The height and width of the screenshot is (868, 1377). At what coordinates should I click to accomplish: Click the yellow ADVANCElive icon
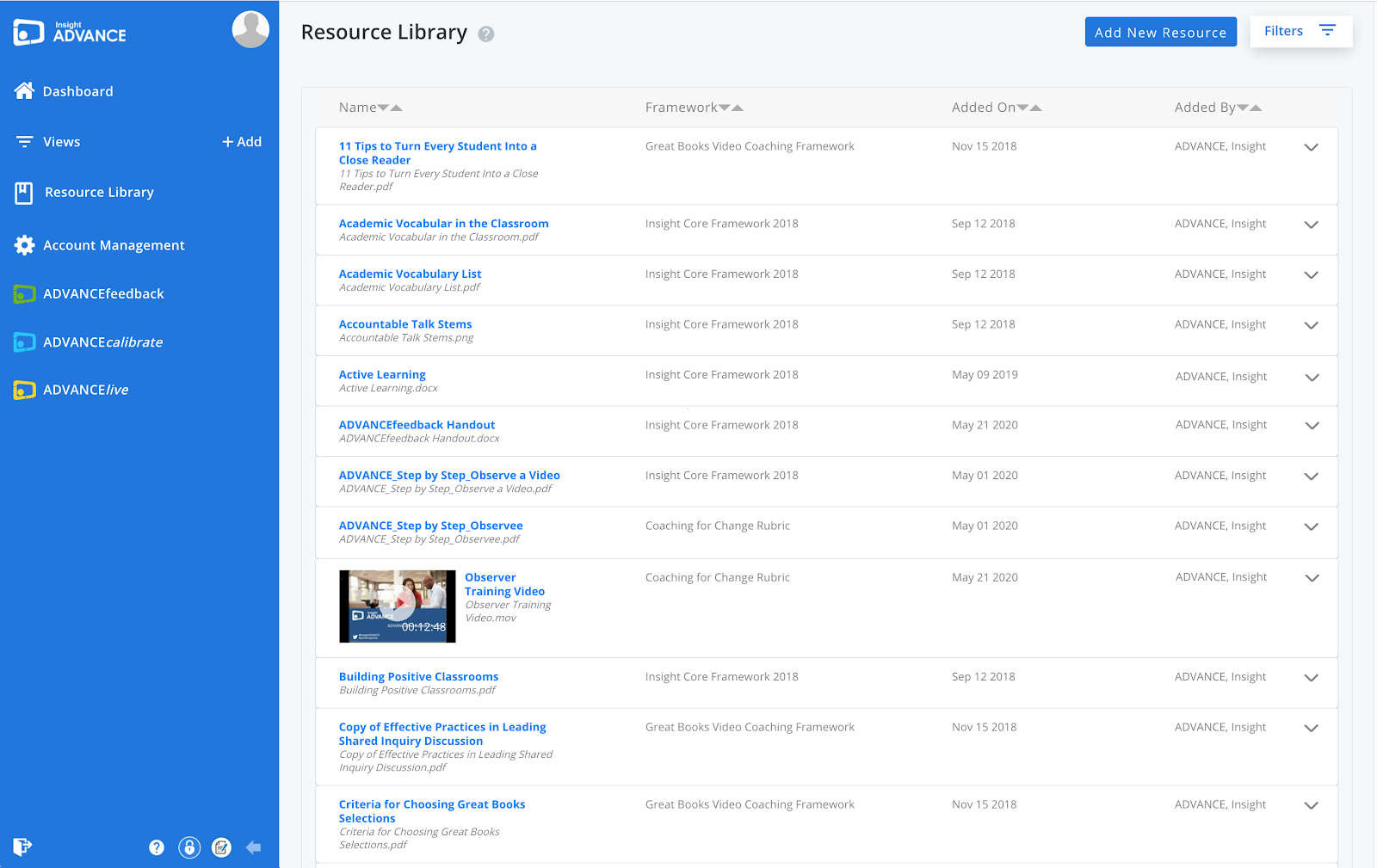tap(24, 391)
